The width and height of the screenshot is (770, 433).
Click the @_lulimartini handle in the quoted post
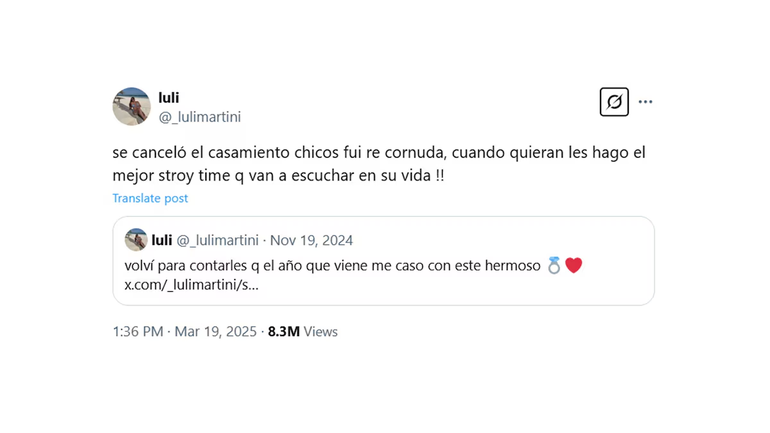coord(218,240)
